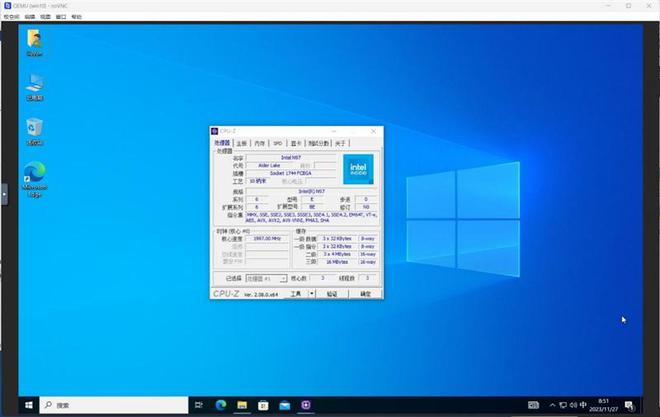The height and width of the screenshot is (417, 660).
Task: Open the touch keyboard tray icon
Action: click(x=533, y=405)
